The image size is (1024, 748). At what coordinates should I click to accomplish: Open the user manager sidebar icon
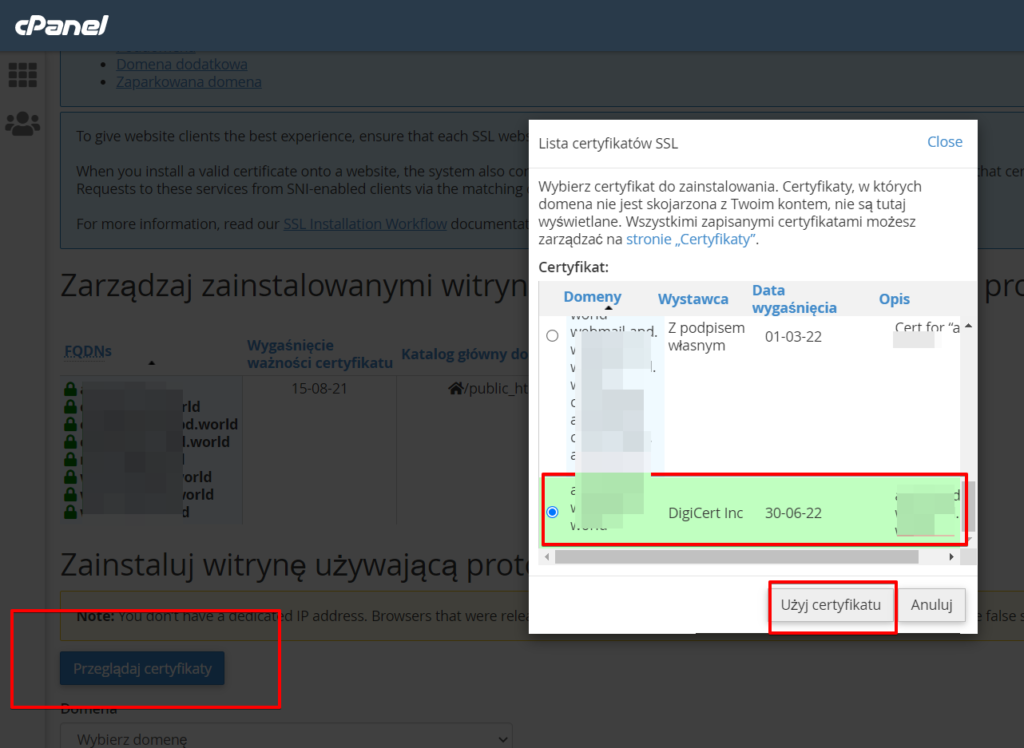22,123
